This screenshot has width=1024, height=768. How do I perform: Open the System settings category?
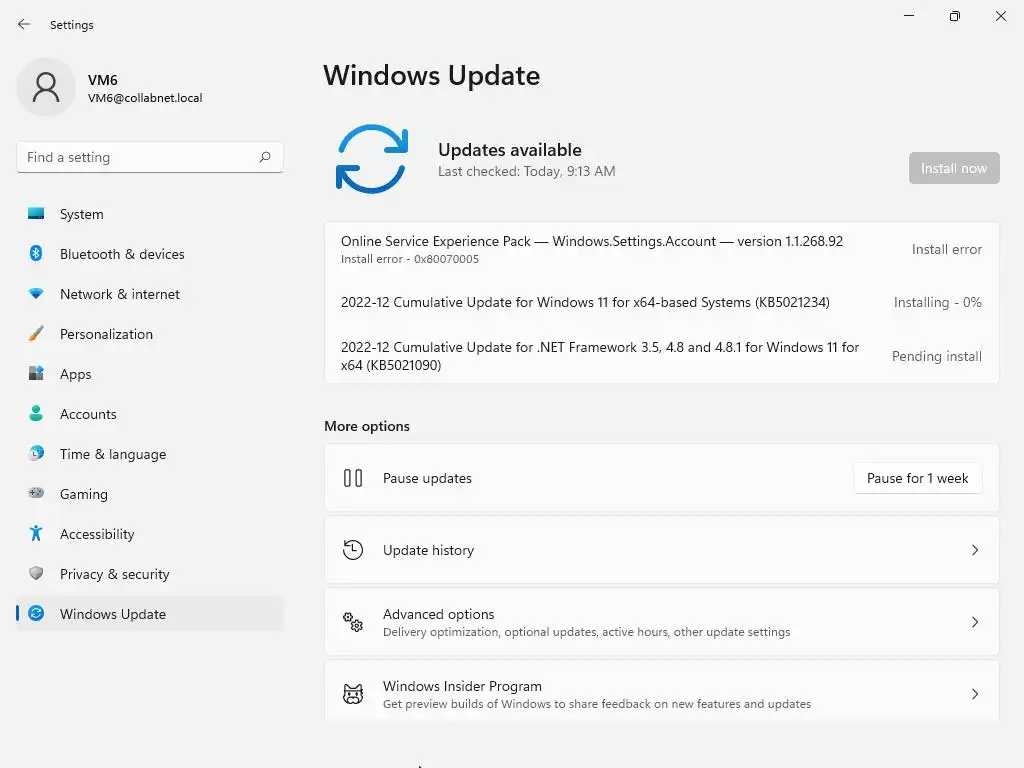(150, 214)
